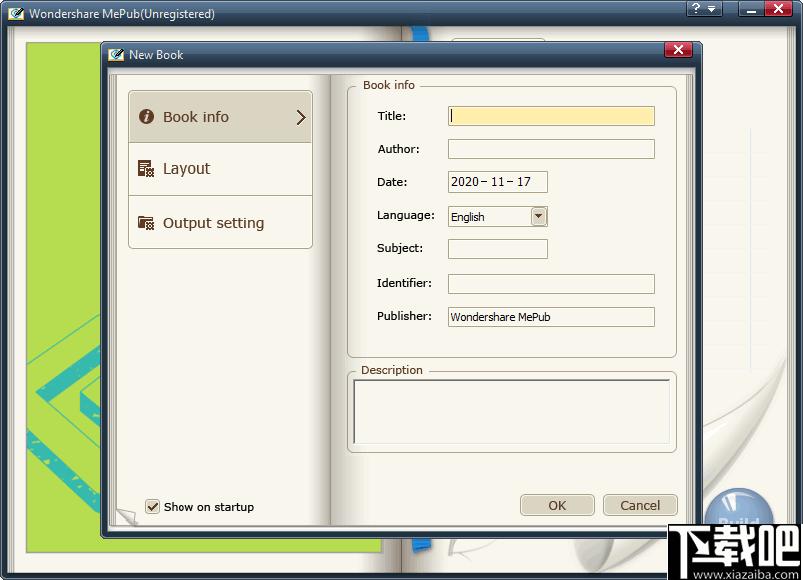Focus the Title input field
The image size is (803, 580).
click(551, 116)
